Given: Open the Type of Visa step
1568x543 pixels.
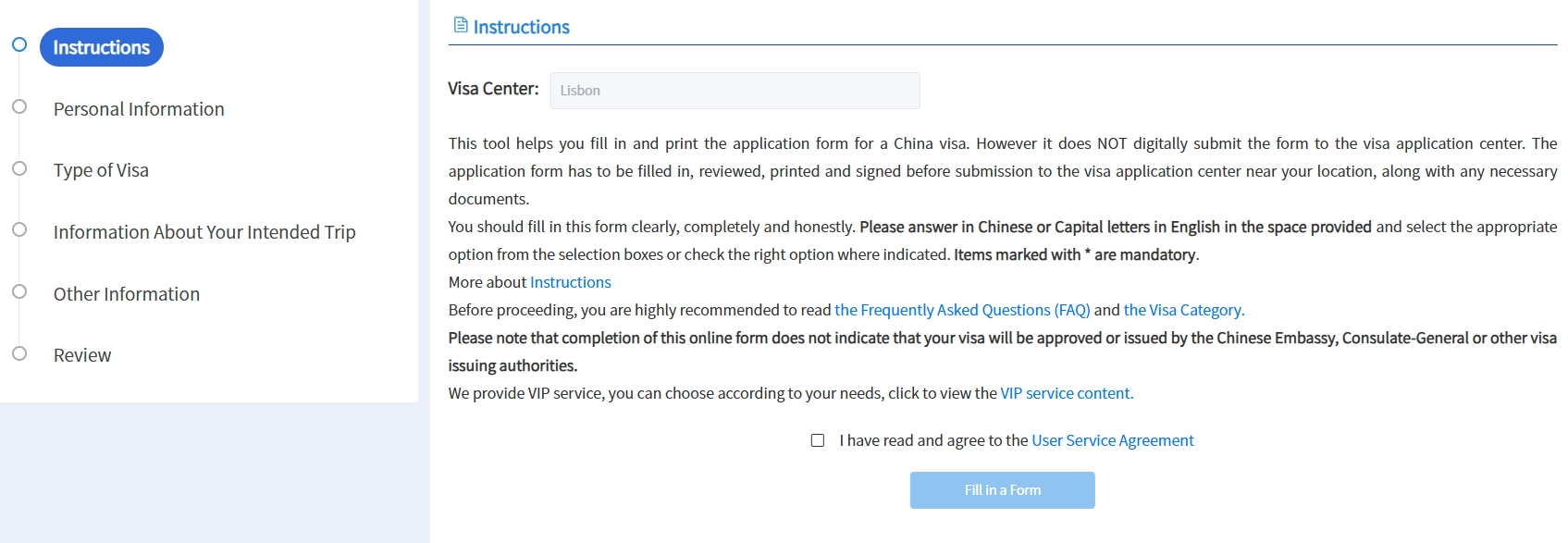Looking at the screenshot, I should [x=101, y=170].
